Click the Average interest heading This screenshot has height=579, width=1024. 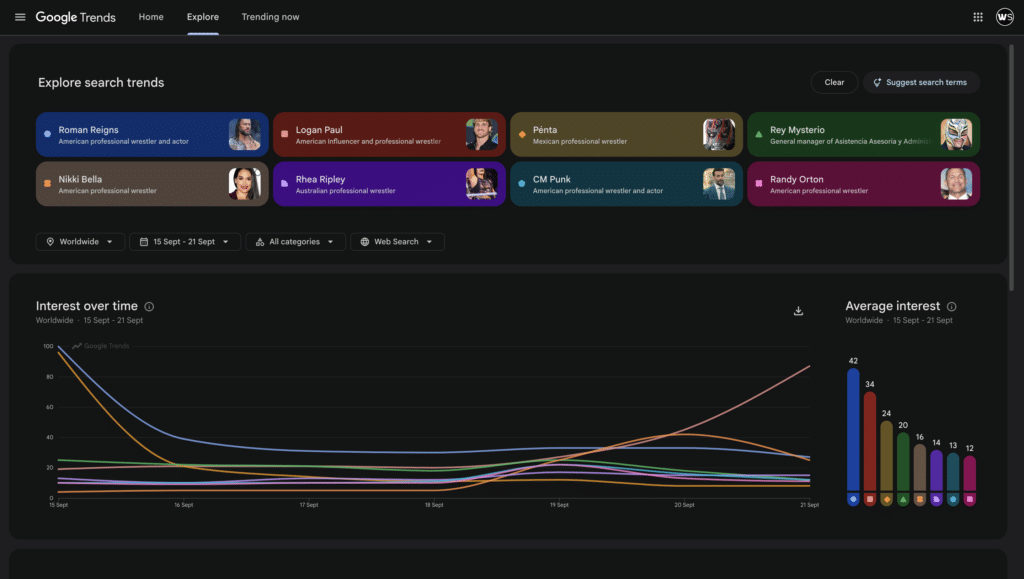(x=893, y=306)
